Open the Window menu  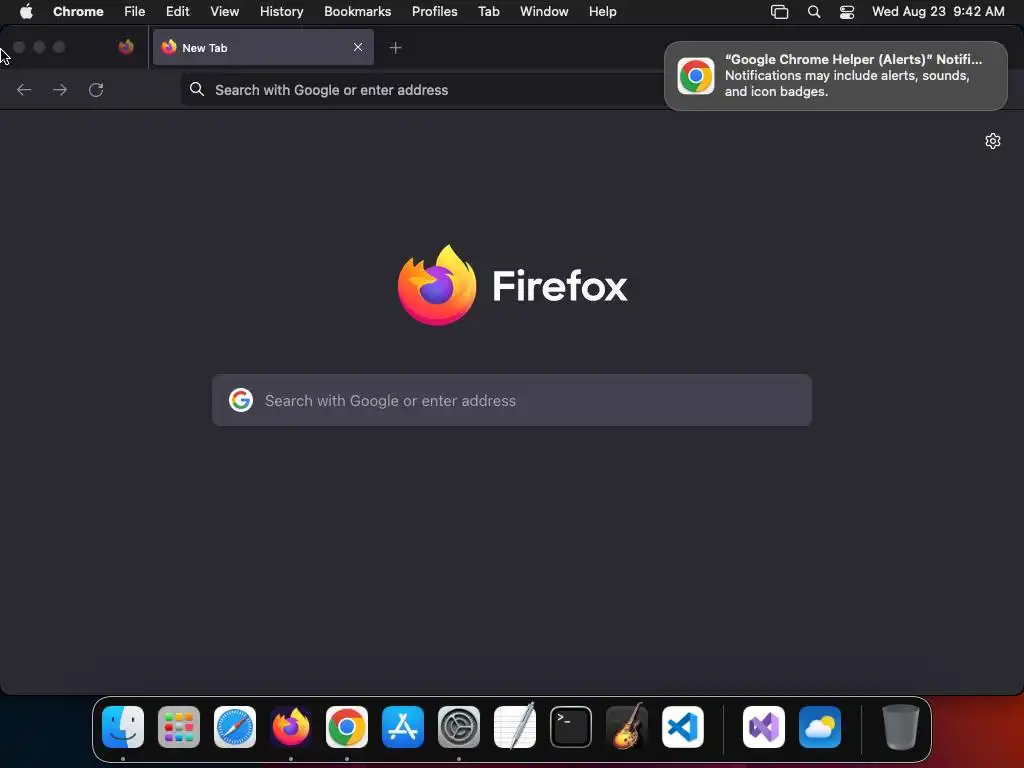click(x=544, y=11)
